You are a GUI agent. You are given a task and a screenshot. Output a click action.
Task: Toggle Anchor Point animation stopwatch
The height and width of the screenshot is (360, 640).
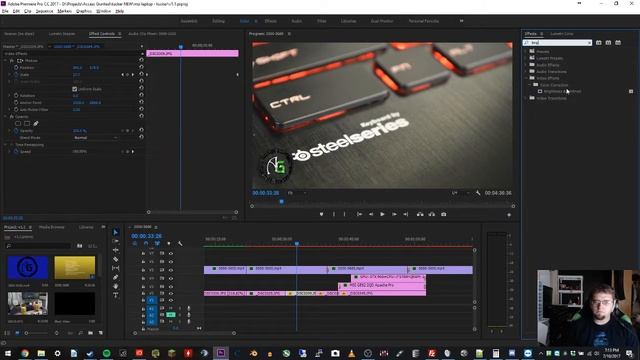16,102
